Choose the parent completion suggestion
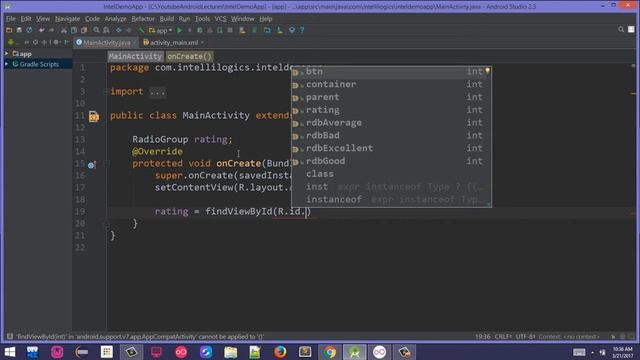 coord(391,97)
